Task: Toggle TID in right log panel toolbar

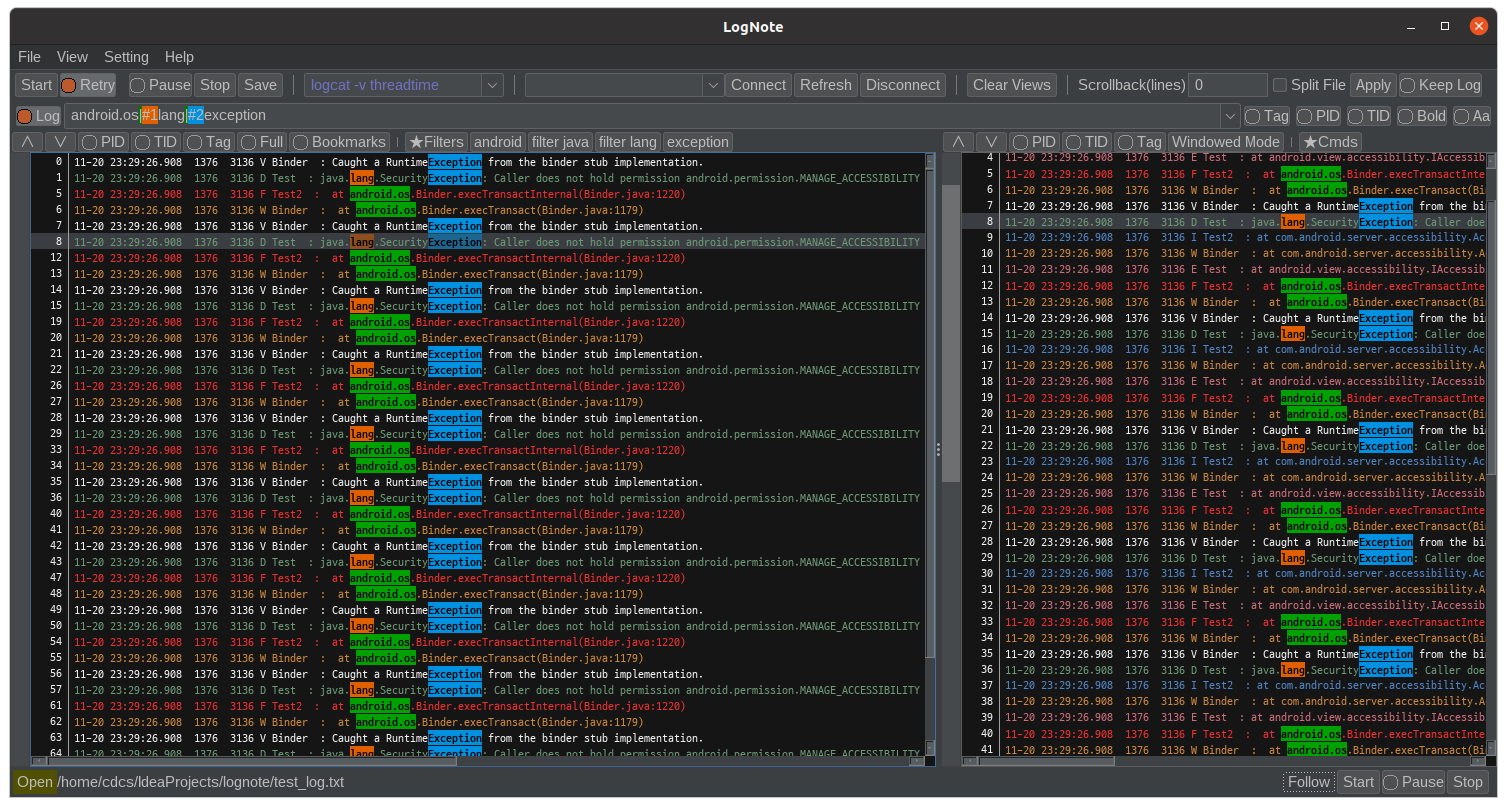Action: (1086, 142)
